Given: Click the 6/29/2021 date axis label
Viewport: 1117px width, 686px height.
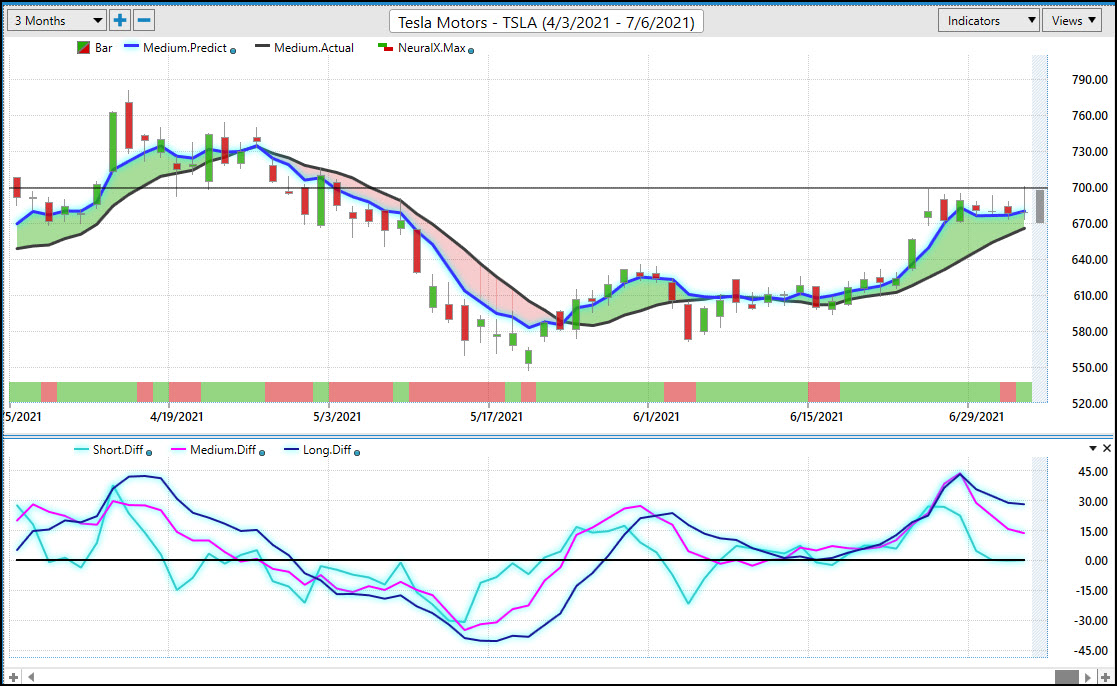Looking at the screenshot, I should pos(977,416).
